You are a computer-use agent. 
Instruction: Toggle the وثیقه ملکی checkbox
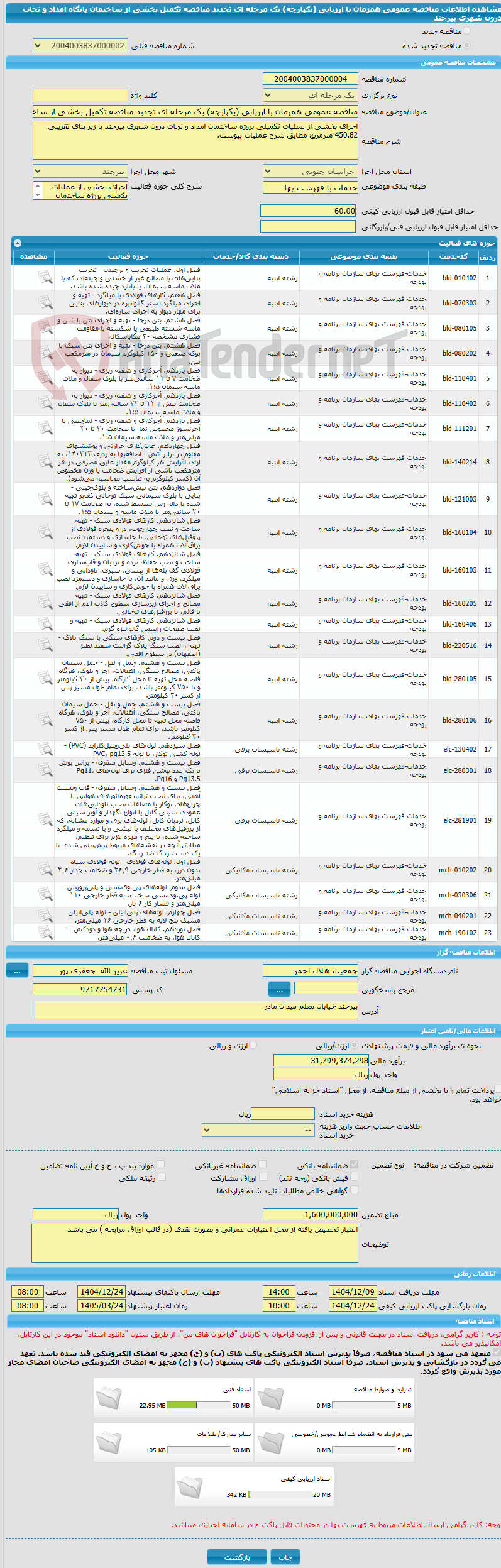click(x=161, y=1177)
